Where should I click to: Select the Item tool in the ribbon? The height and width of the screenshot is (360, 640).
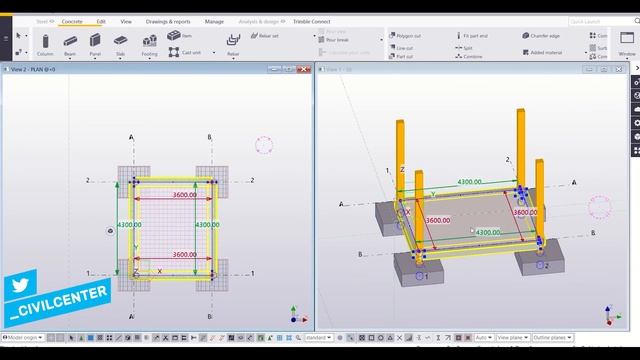pyautogui.click(x=180, y=36)
